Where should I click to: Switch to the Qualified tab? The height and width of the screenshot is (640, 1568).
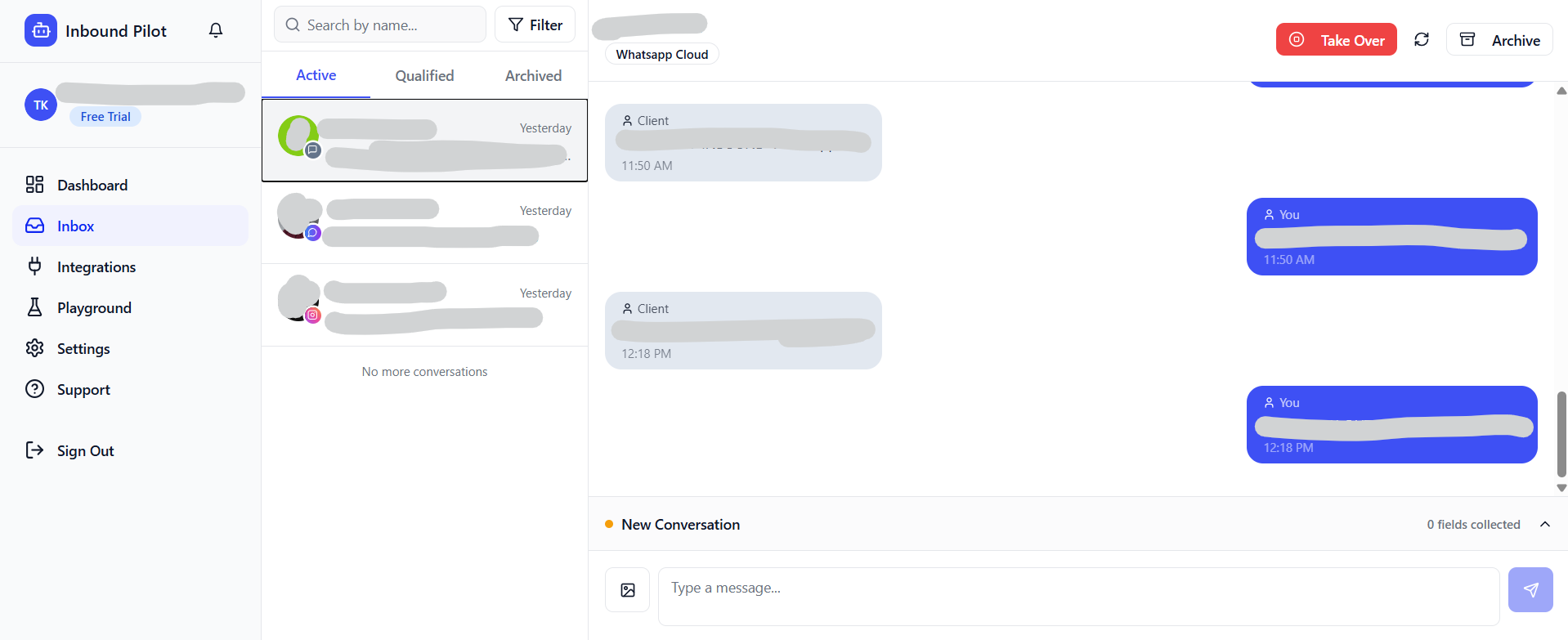click(424, 75)
